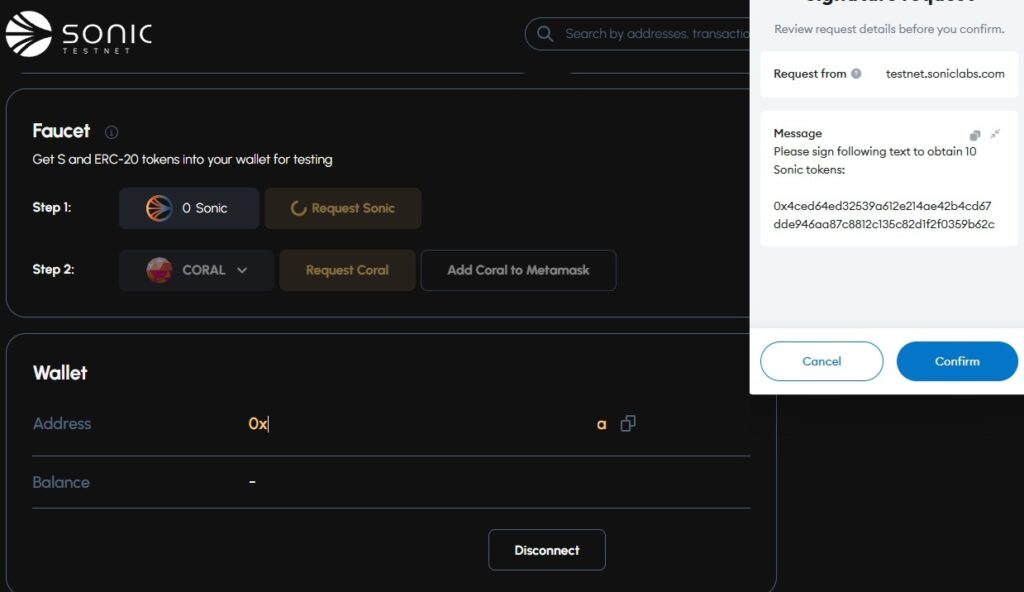The image size is (1024, 592).
Task: Click the Sonic token icon in Step 1
Action: [x=159, y=208]
